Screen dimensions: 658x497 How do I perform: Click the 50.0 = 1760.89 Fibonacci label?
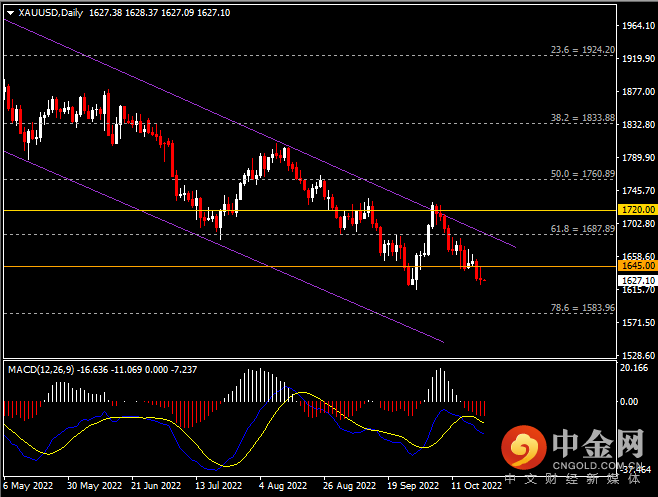click(582, 173)
